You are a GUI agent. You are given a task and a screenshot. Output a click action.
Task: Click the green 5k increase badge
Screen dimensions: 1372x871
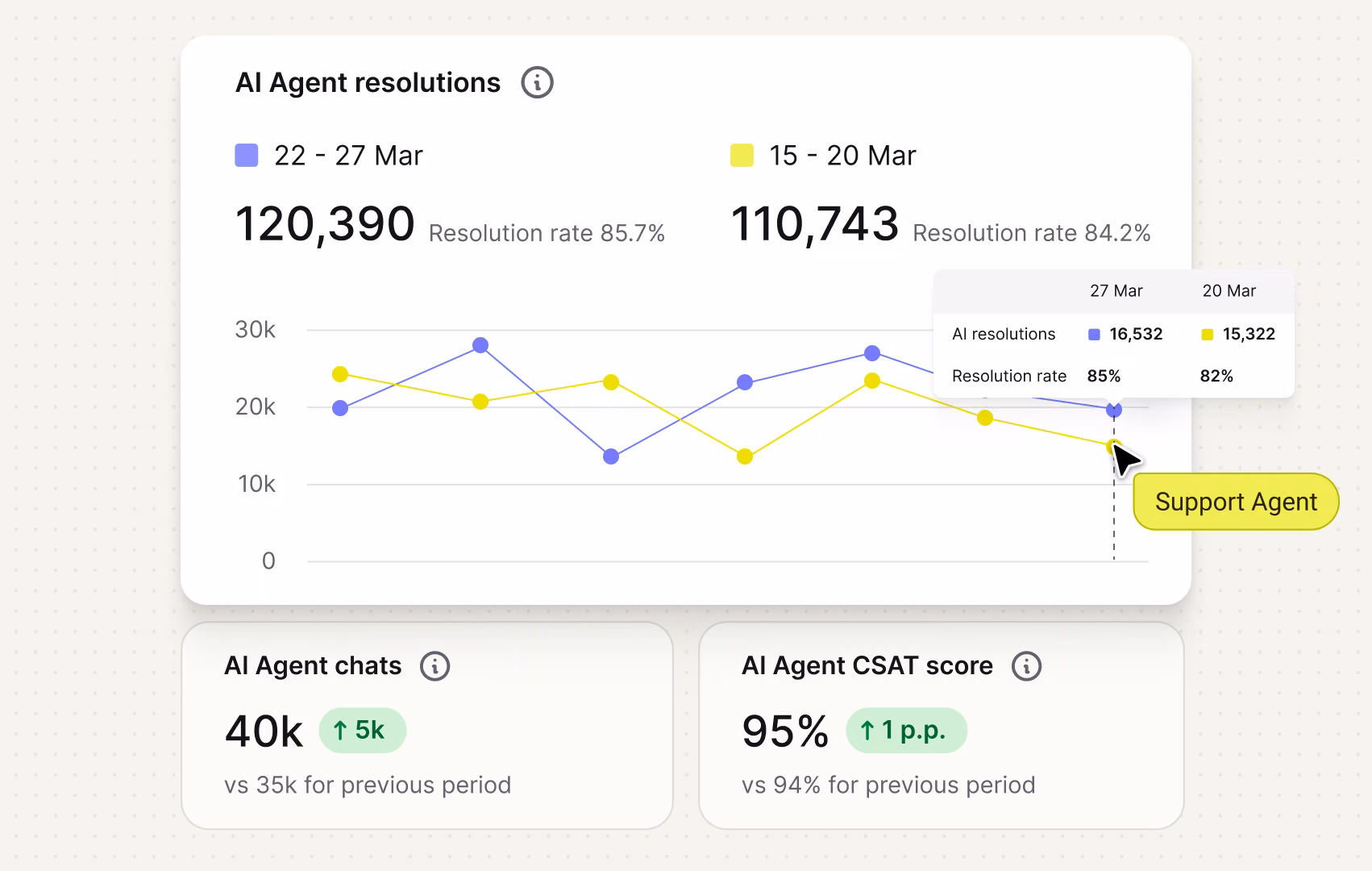[x=363, y=730]
